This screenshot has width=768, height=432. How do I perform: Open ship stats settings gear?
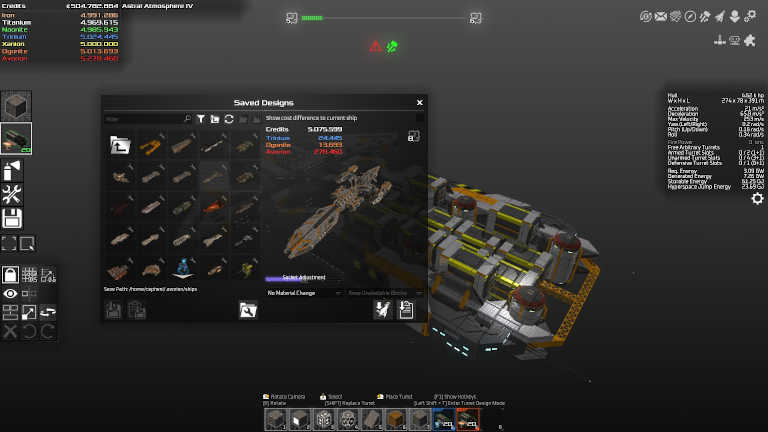[757, 199]
